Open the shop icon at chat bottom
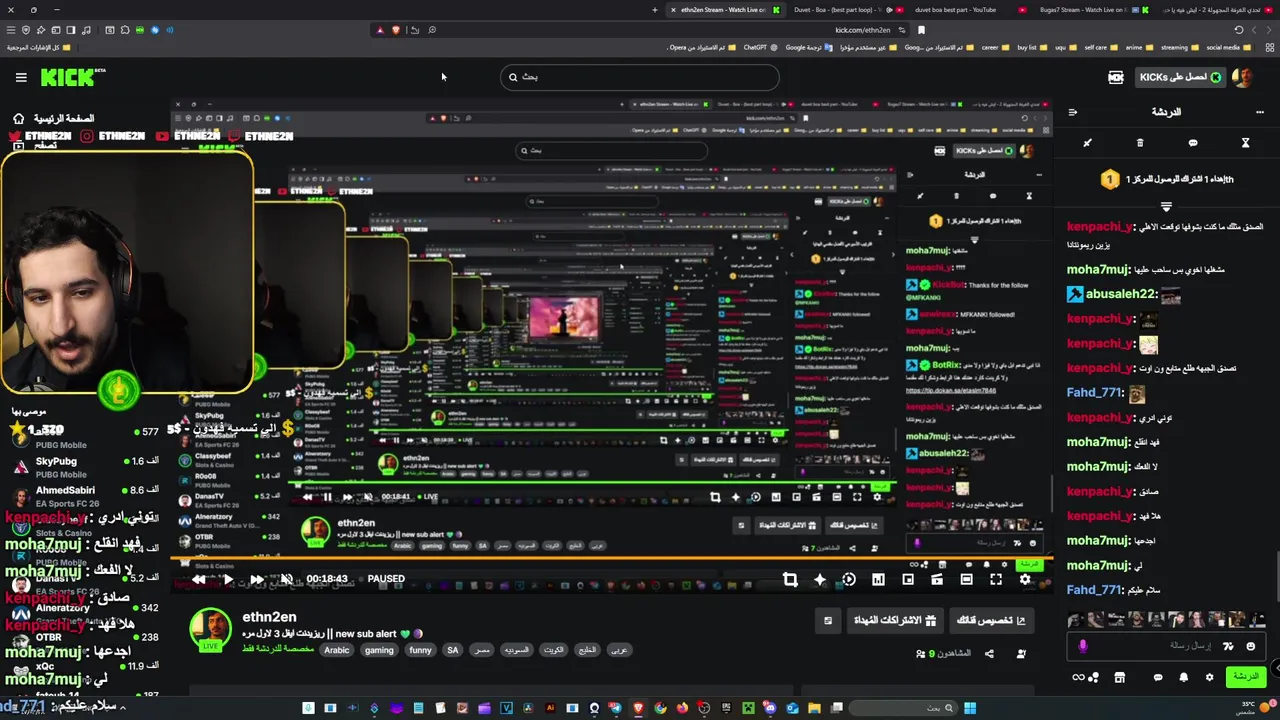1280x720 pixels. [1120, 677]
